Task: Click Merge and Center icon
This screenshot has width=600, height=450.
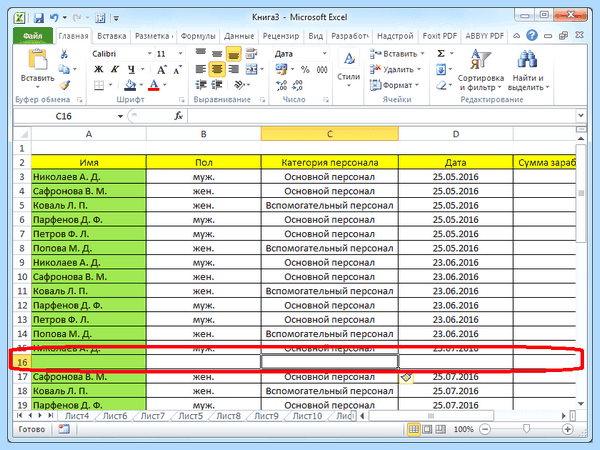Action: pyautogui.click(x=251, y=69)
